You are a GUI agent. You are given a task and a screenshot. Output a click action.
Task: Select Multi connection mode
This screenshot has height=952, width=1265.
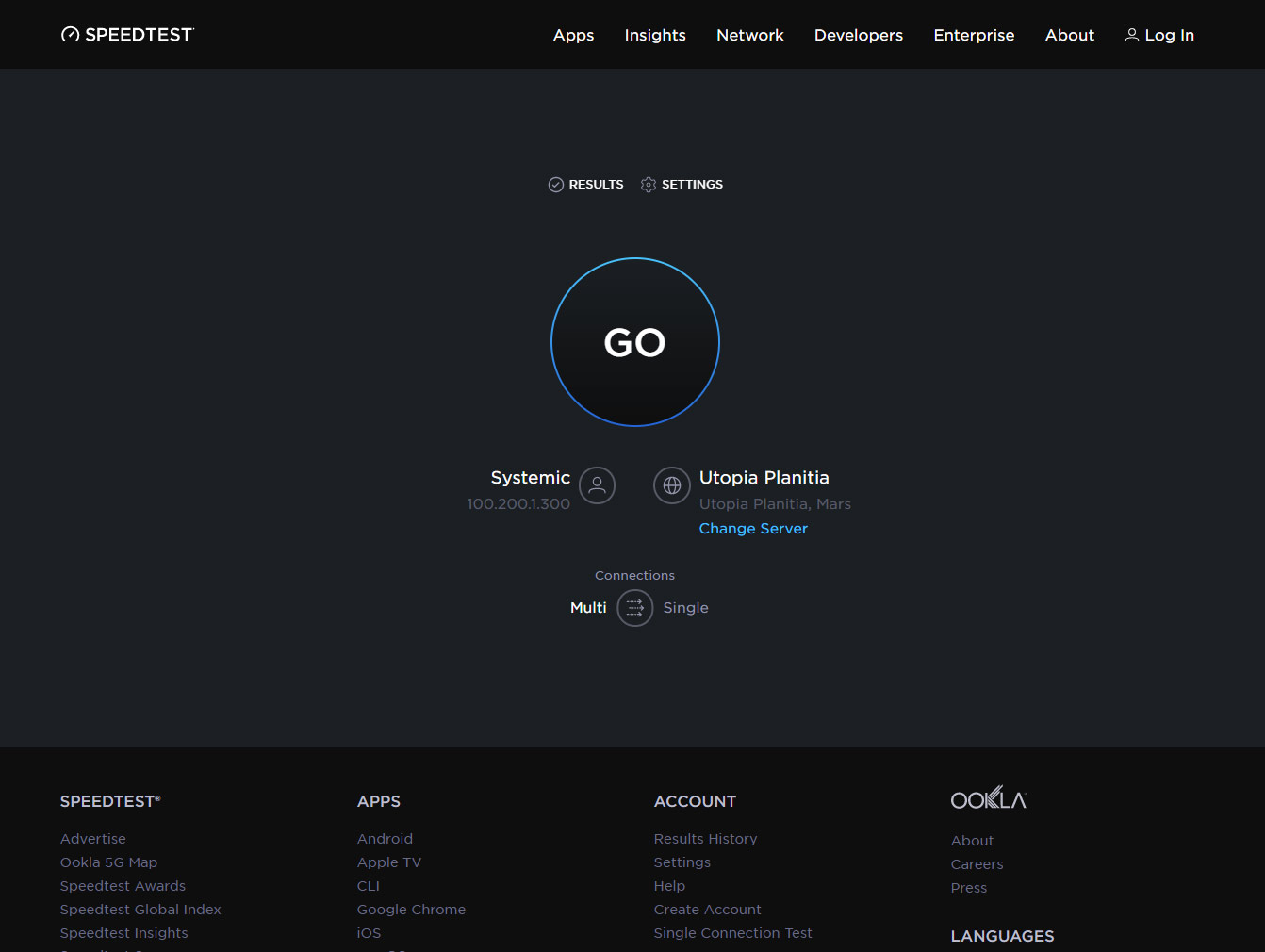coord(588,608)
